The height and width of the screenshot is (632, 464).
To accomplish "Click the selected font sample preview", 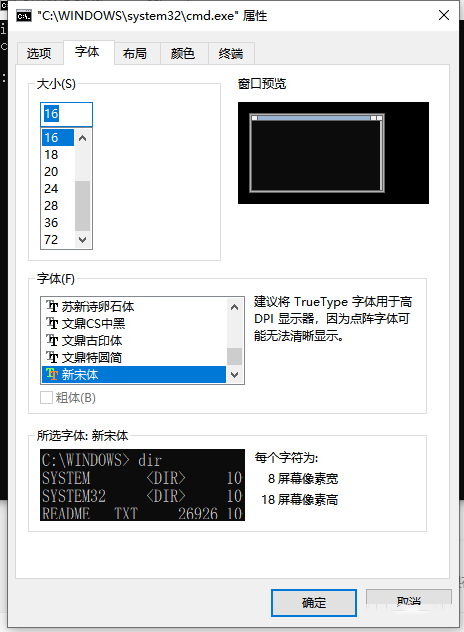I will pyautogui.click(x=142, y=485).
